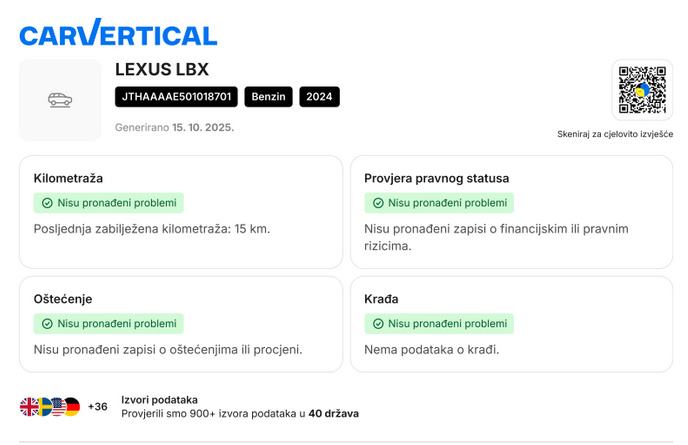This screenshot has width=688, height=445.
Task: Click the checkmark icon in Krađa card
Action: [x=378, y=324]
